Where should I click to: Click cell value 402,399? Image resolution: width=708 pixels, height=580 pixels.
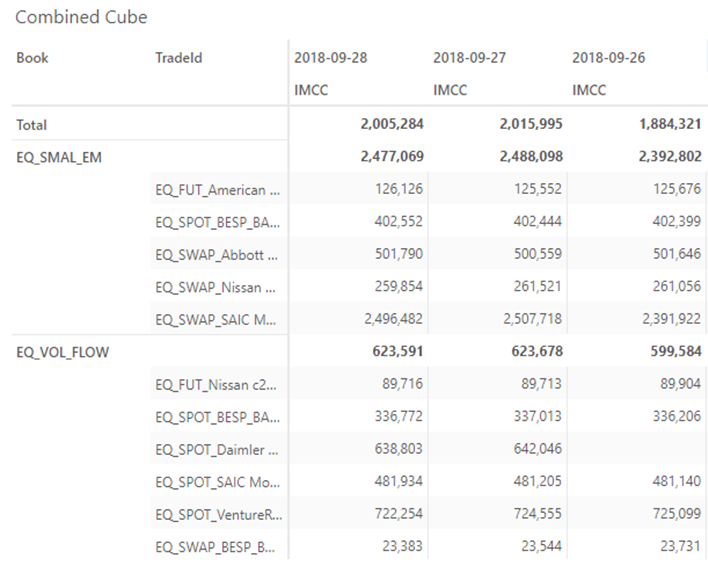[x=677, y=222]
